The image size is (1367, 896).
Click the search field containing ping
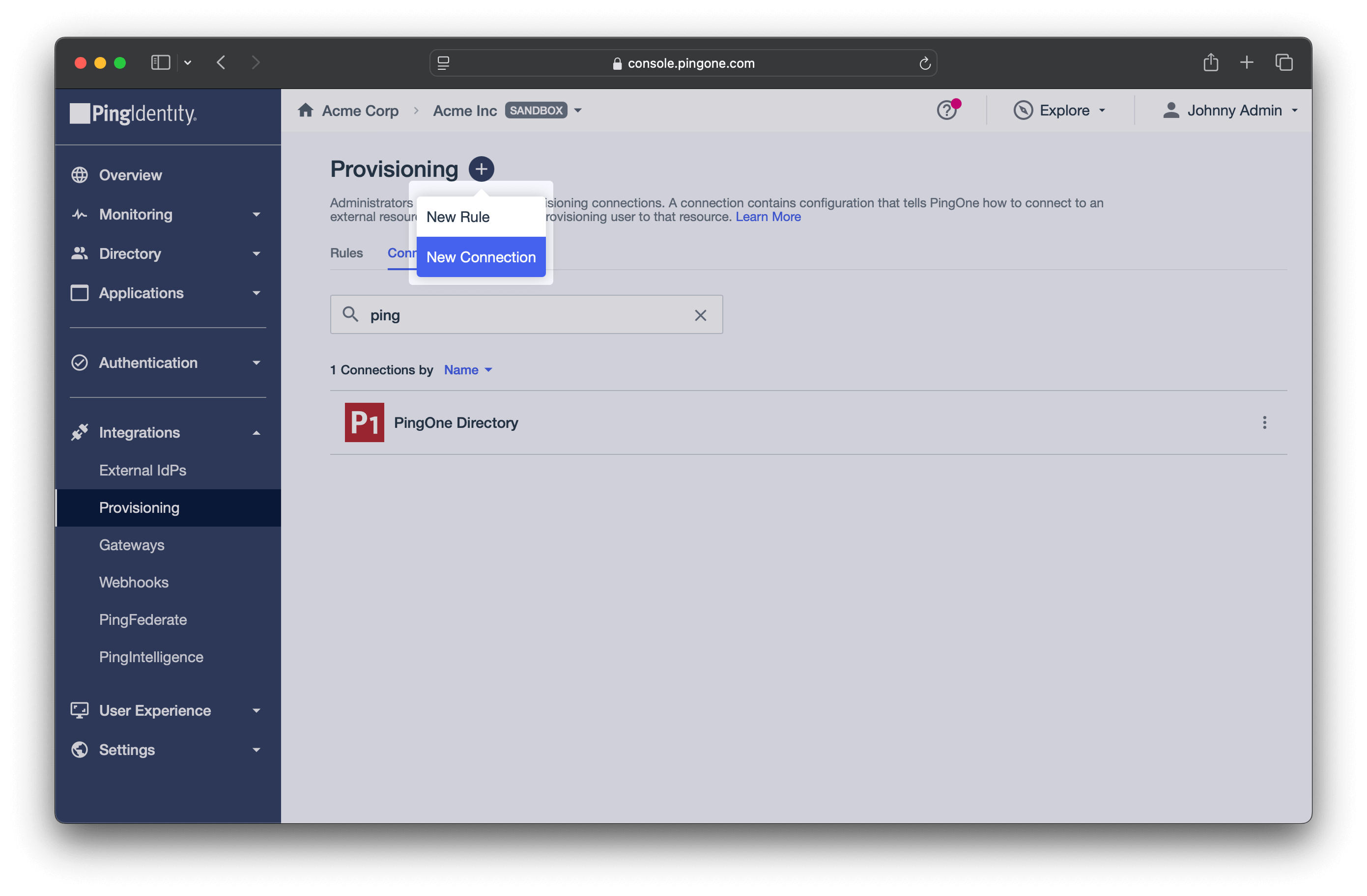click(x=526, y=314)
